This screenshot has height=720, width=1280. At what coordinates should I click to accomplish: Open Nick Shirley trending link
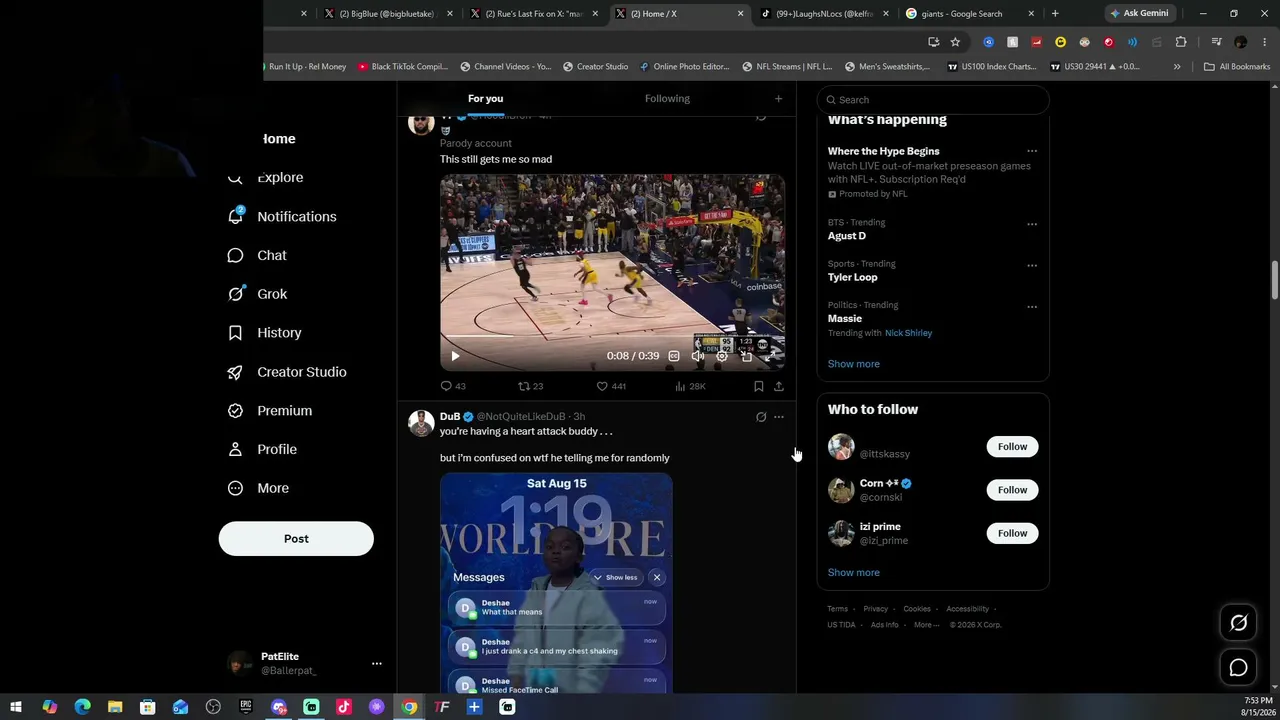[908, 333]
